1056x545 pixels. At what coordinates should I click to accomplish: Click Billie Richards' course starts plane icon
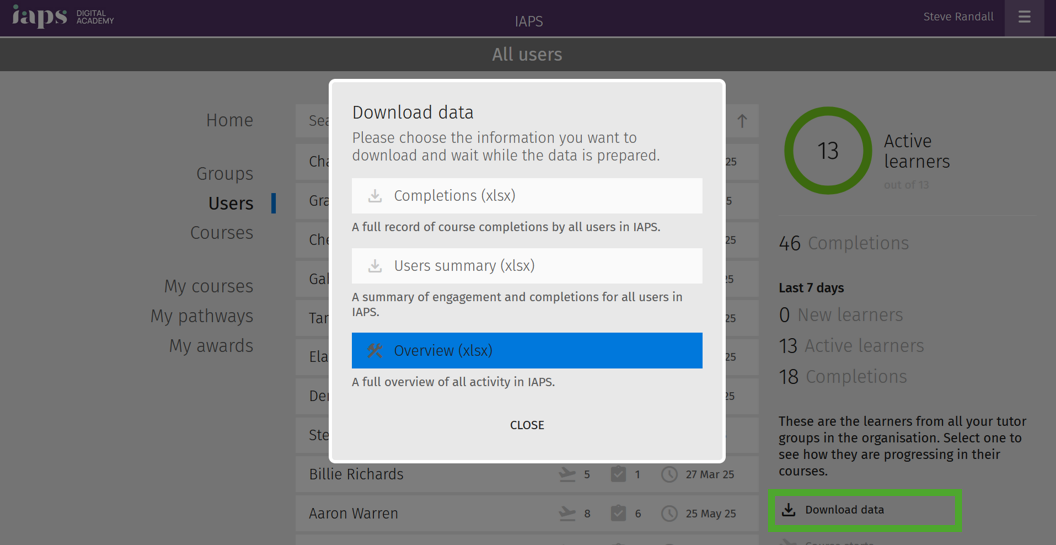(568, 475)
